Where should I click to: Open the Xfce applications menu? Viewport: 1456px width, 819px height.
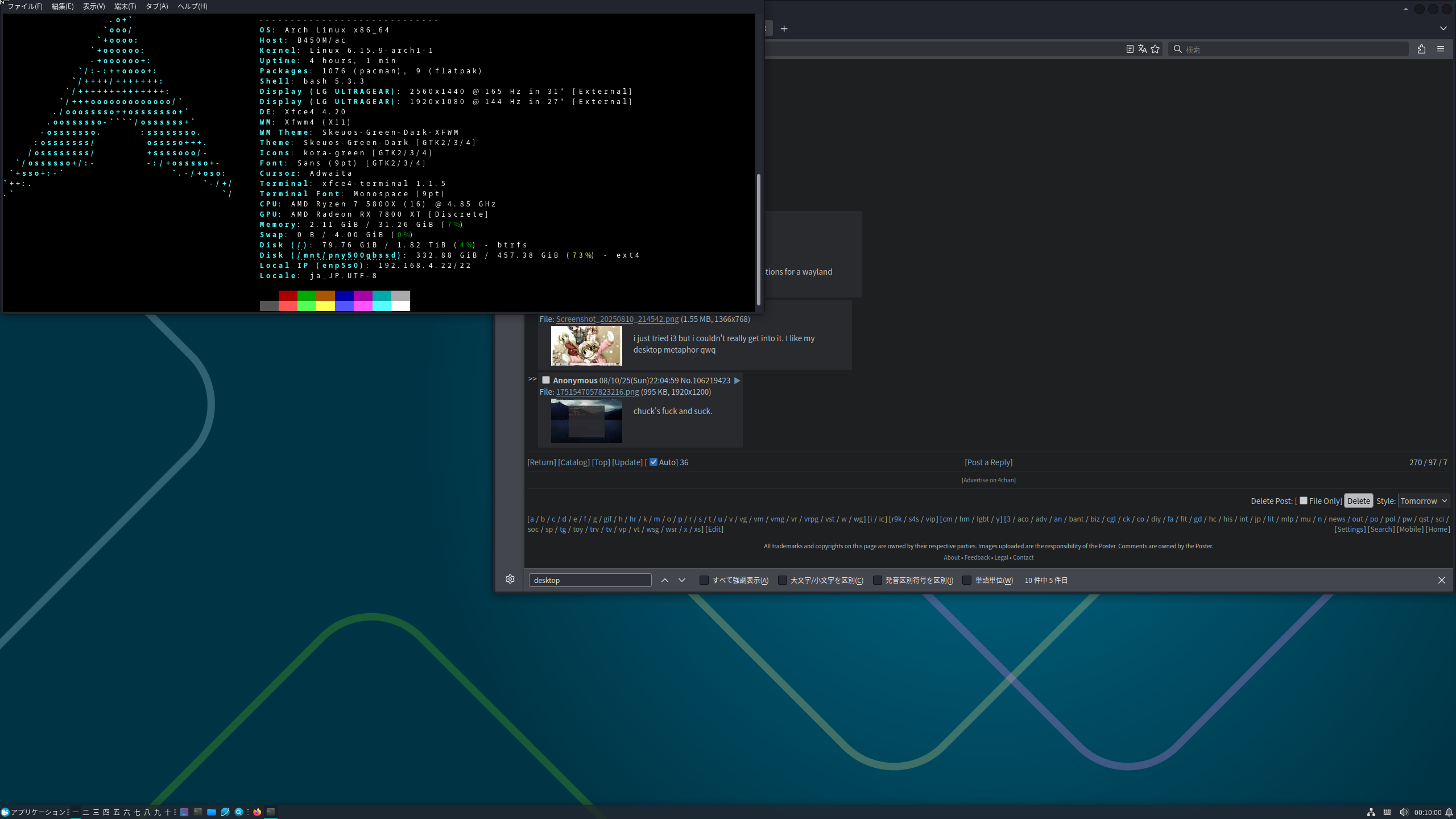[33, 812]
